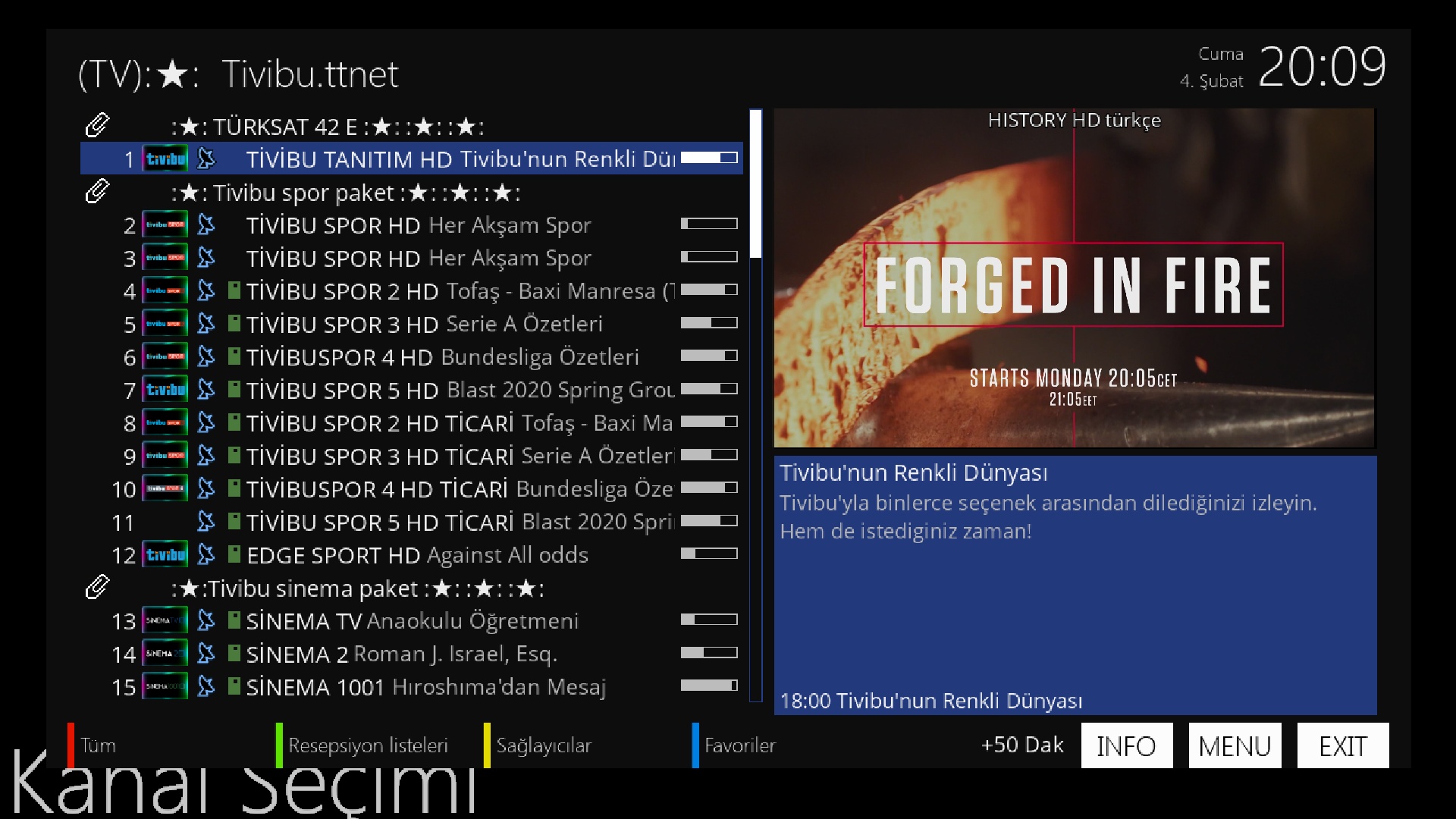Click the EXIT button
Screen dimensions: 1456x819
1343,745
